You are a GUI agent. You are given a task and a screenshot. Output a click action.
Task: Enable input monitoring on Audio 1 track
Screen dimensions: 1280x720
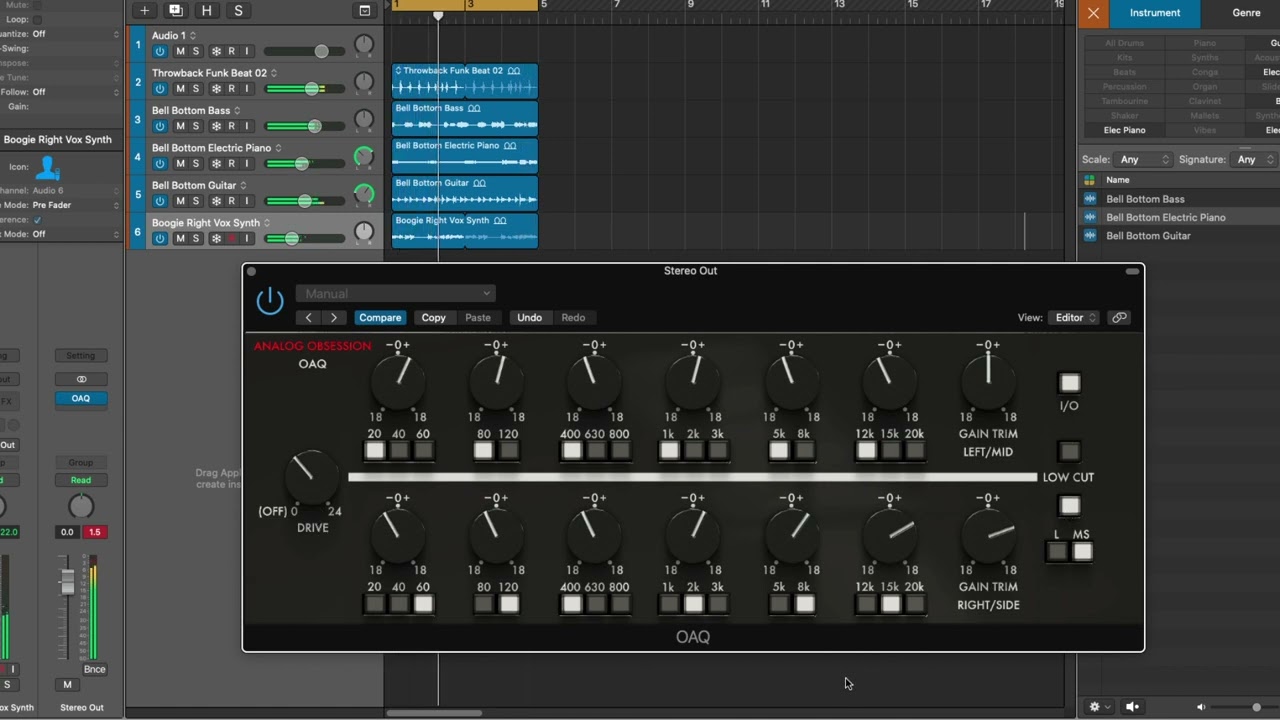(247, 51)
